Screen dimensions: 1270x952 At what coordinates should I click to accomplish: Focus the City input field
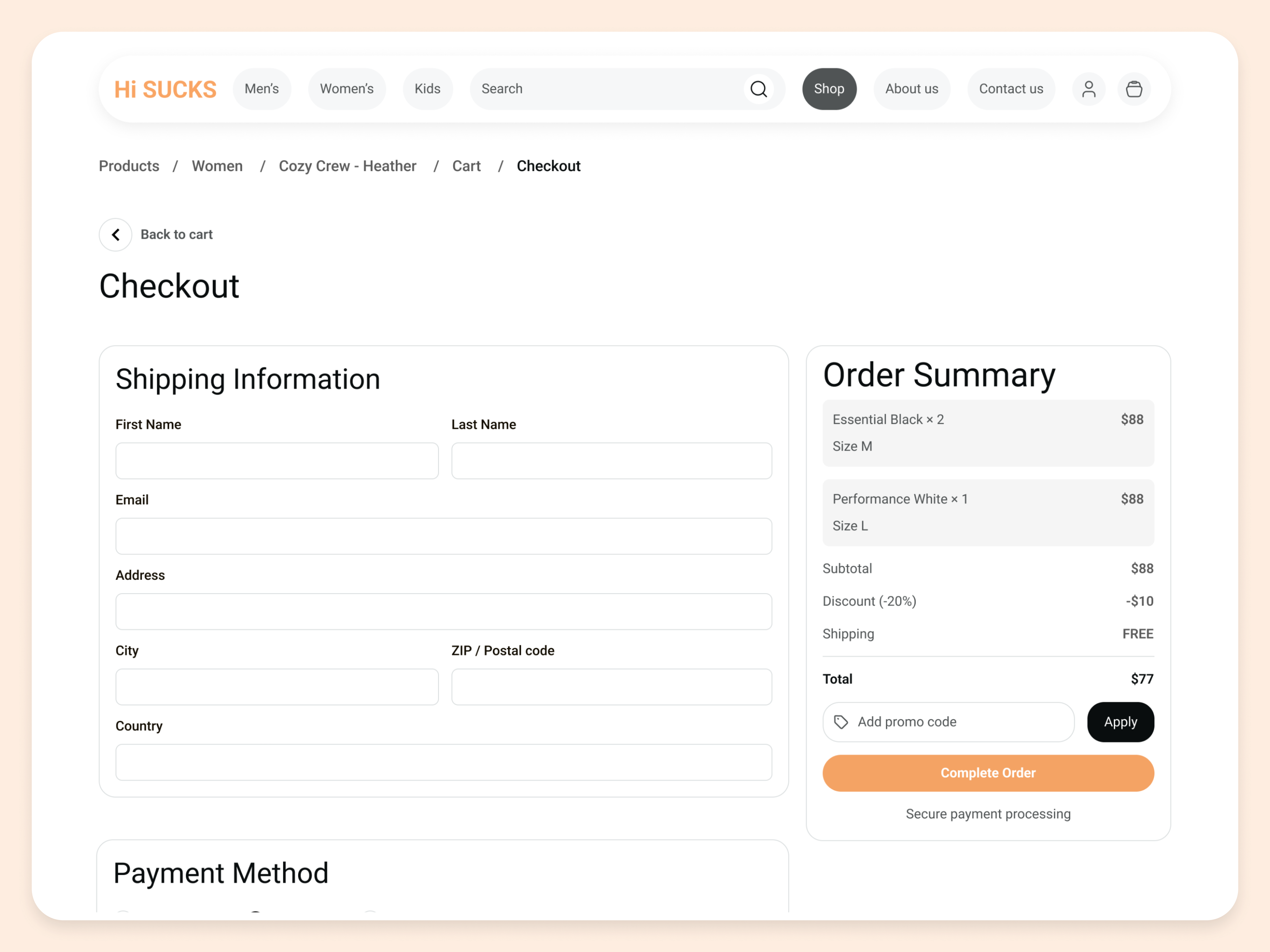[x=277, y=687]
